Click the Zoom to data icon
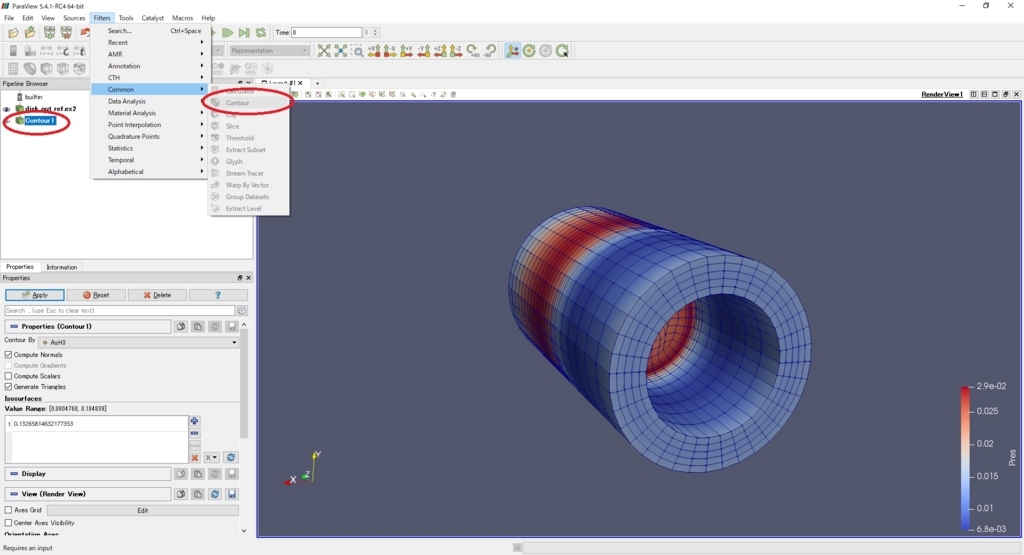 click(x=341, y=51)
